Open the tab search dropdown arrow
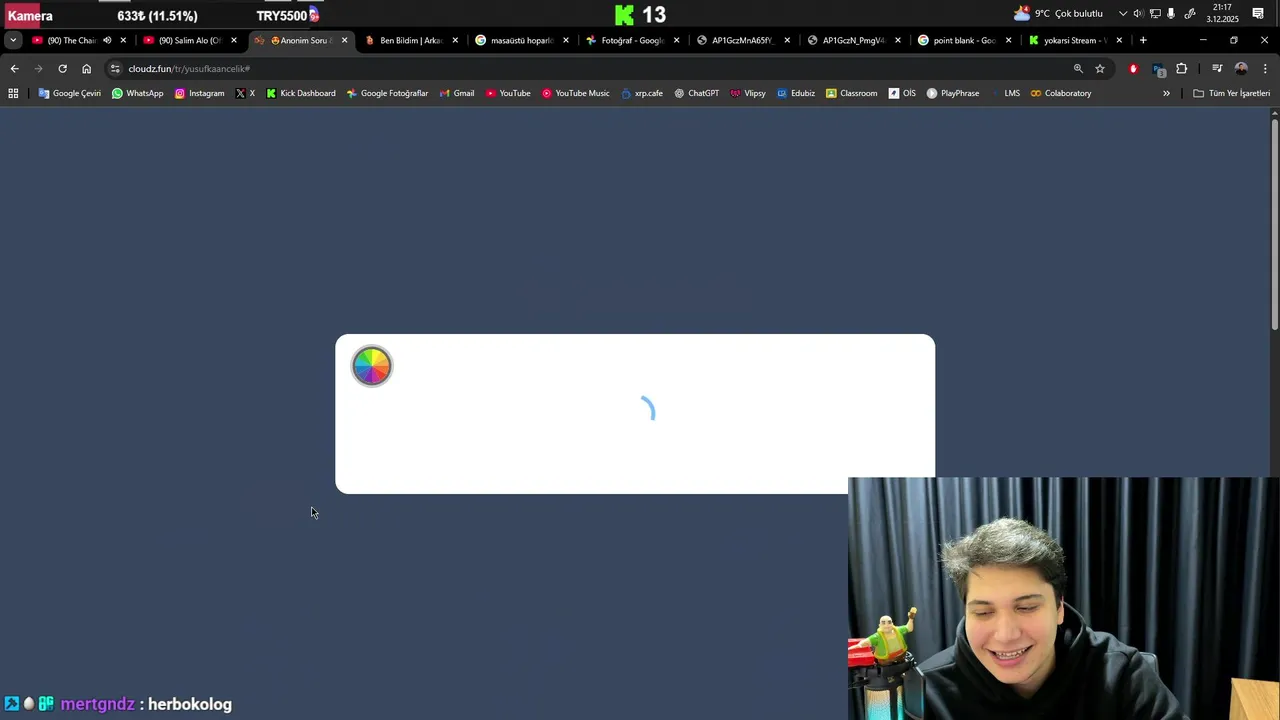 pyautogui.click(x=13, y=40)
